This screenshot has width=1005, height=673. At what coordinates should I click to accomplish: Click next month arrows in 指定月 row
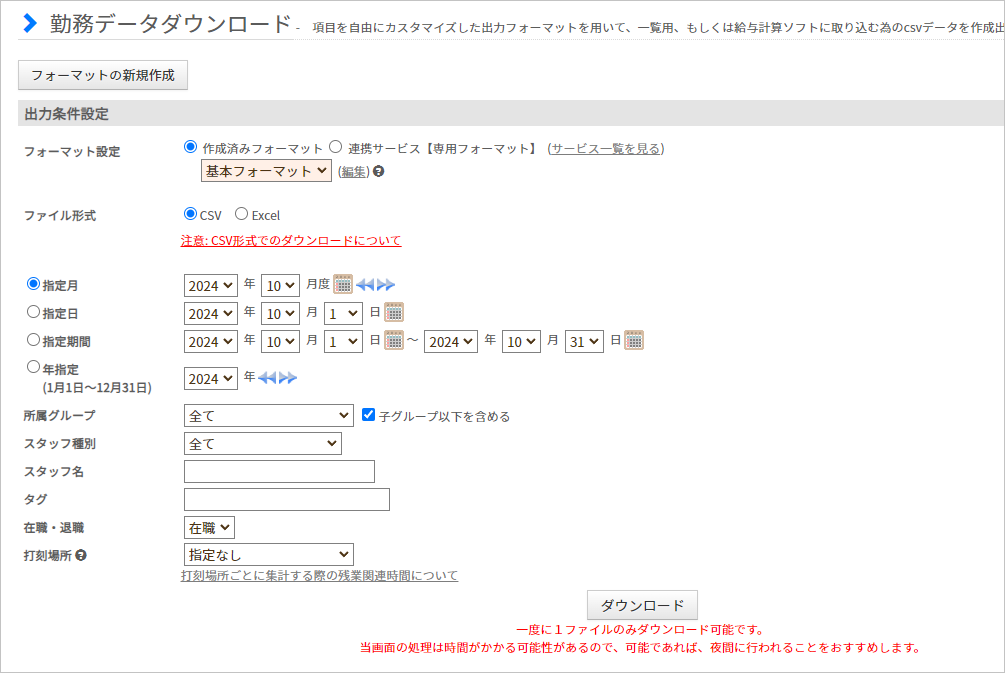(x=386, y=285)
